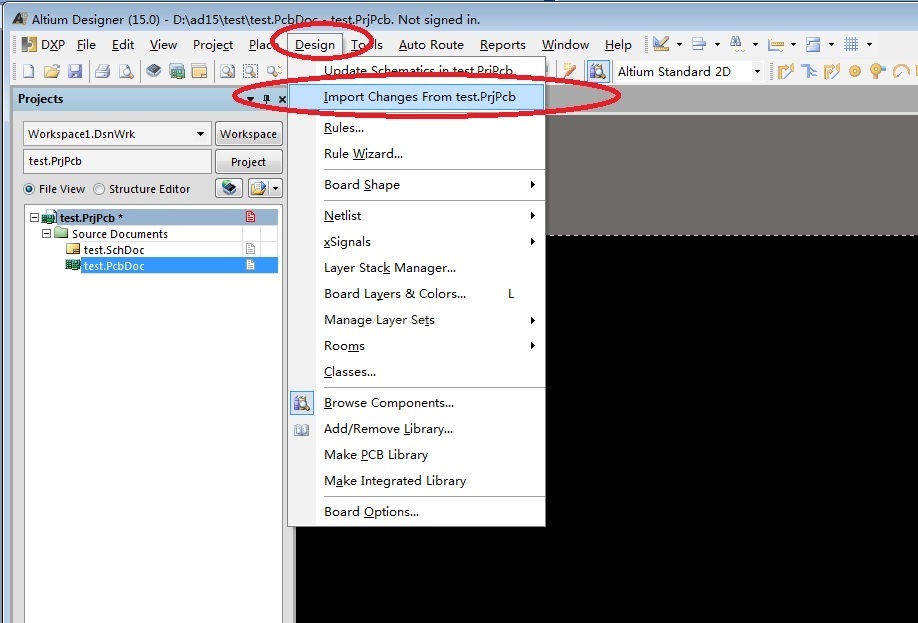Open the Classes... menu entry

pos(417,372)
